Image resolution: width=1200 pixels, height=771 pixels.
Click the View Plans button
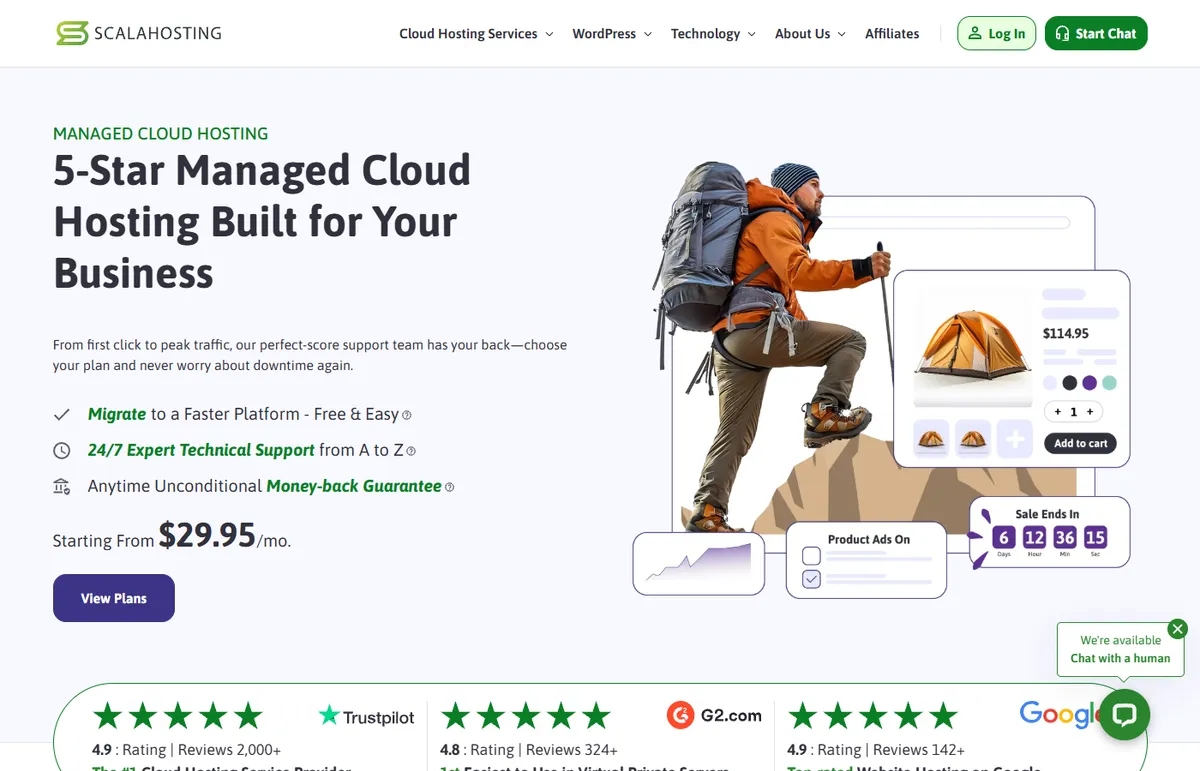114,598
